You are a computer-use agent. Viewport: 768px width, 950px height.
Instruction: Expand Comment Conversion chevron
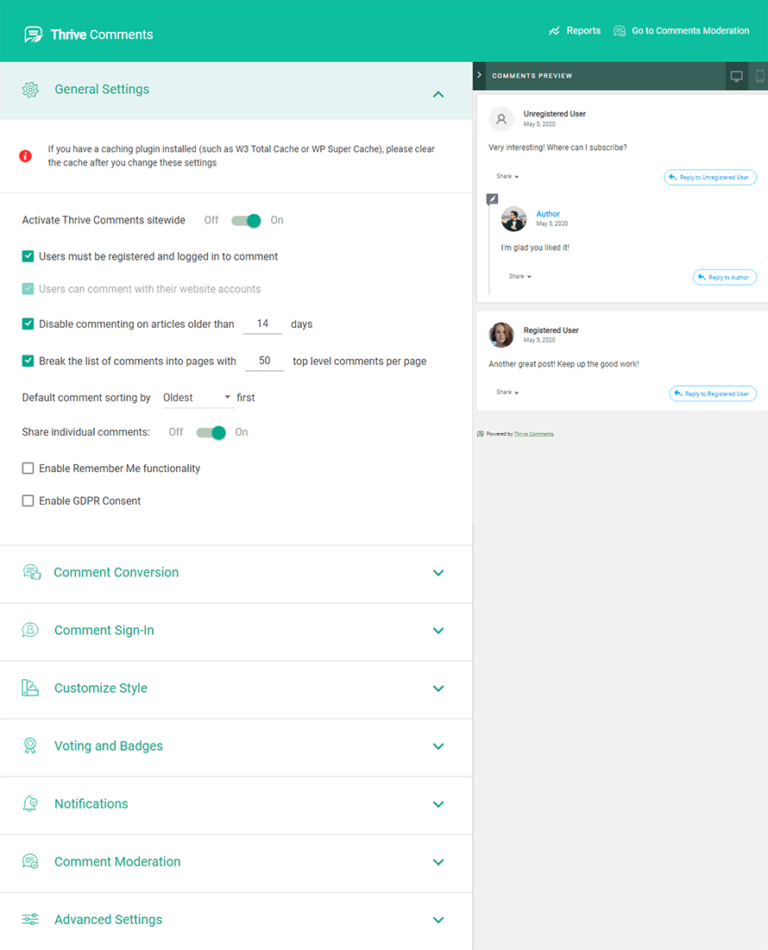pos(439,573)
